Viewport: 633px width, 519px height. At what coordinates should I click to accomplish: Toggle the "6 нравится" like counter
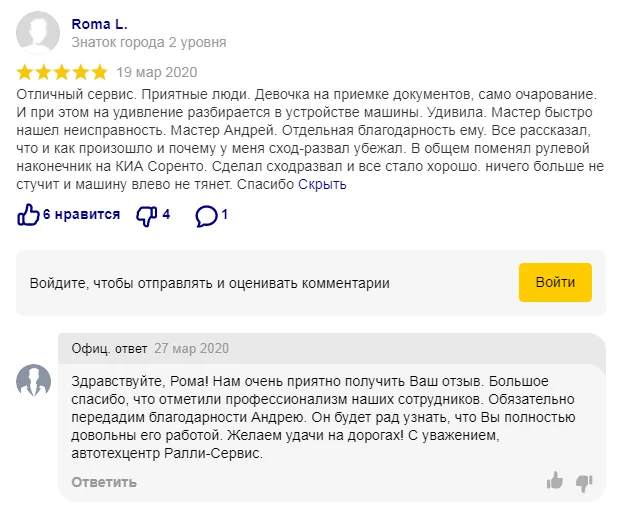click(x=81, y=215)
